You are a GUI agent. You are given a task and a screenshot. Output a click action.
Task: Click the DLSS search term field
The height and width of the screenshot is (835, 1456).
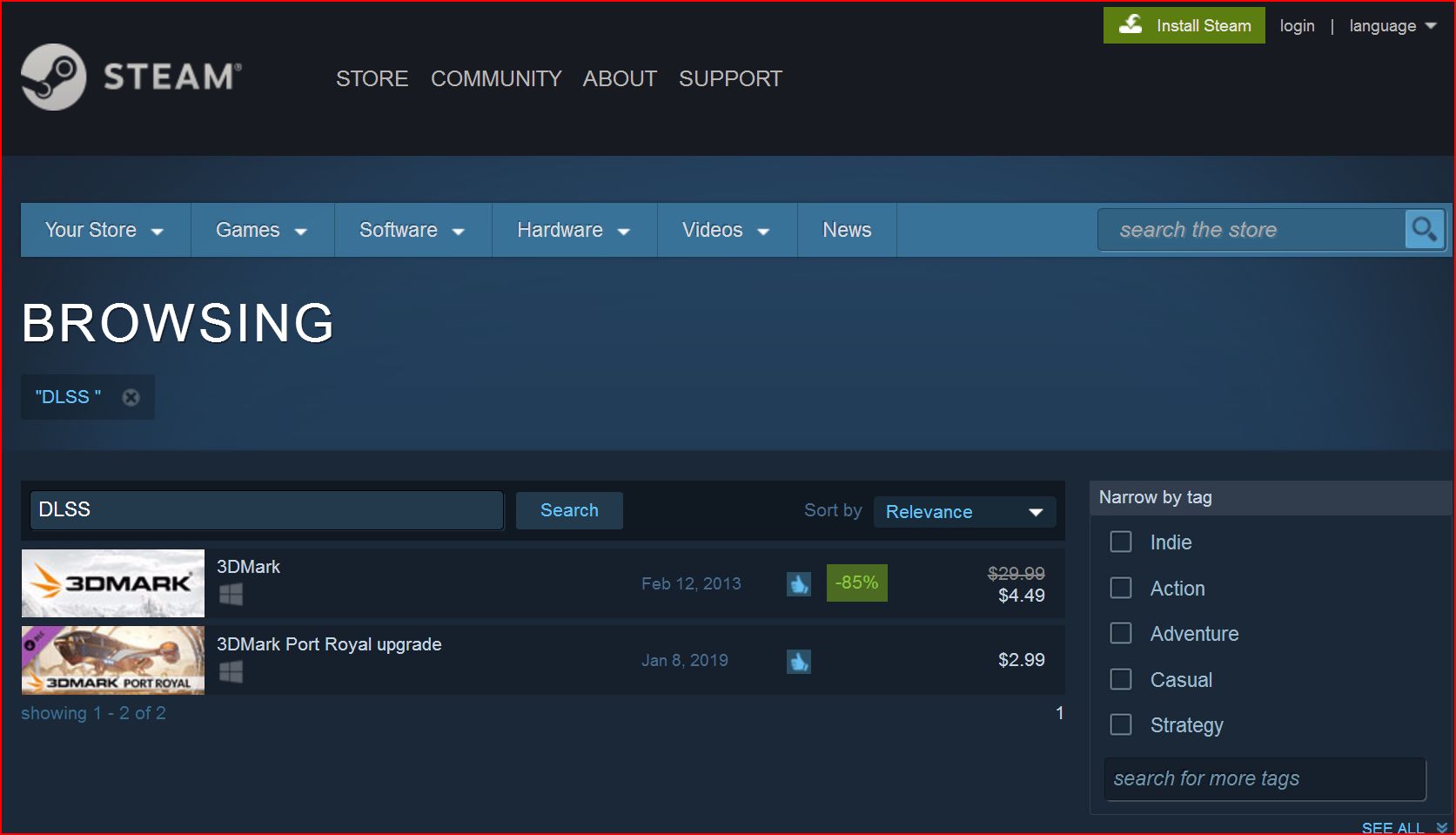click(x=267, y=510)
